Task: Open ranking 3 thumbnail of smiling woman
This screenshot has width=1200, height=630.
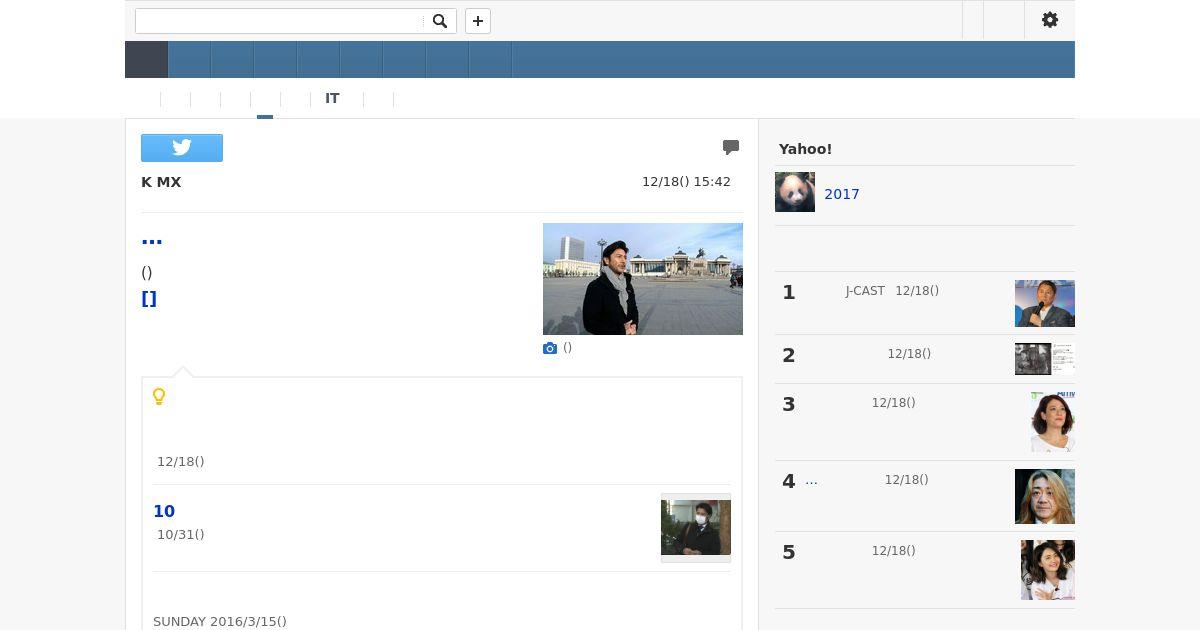Action: (1053, 422)
